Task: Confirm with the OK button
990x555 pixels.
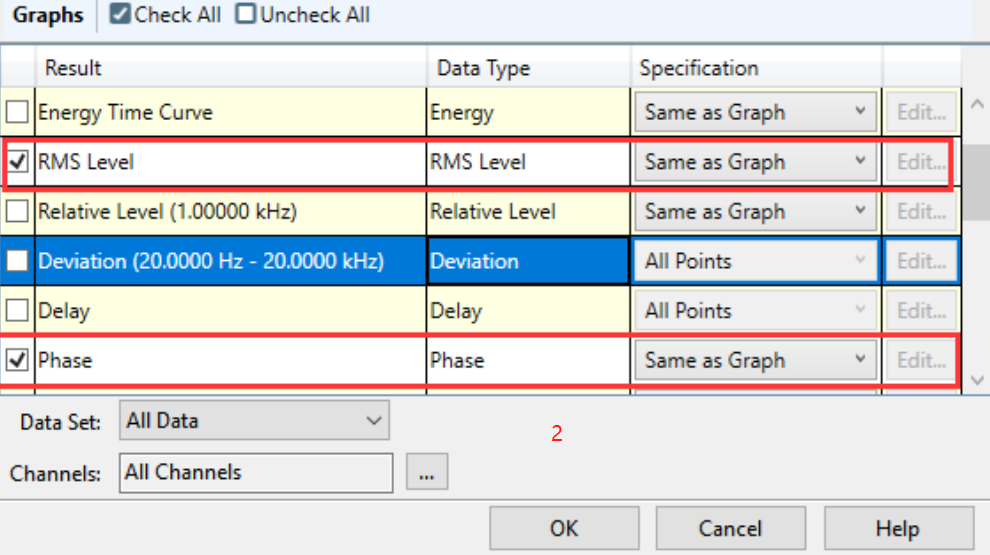Action: 564,528
